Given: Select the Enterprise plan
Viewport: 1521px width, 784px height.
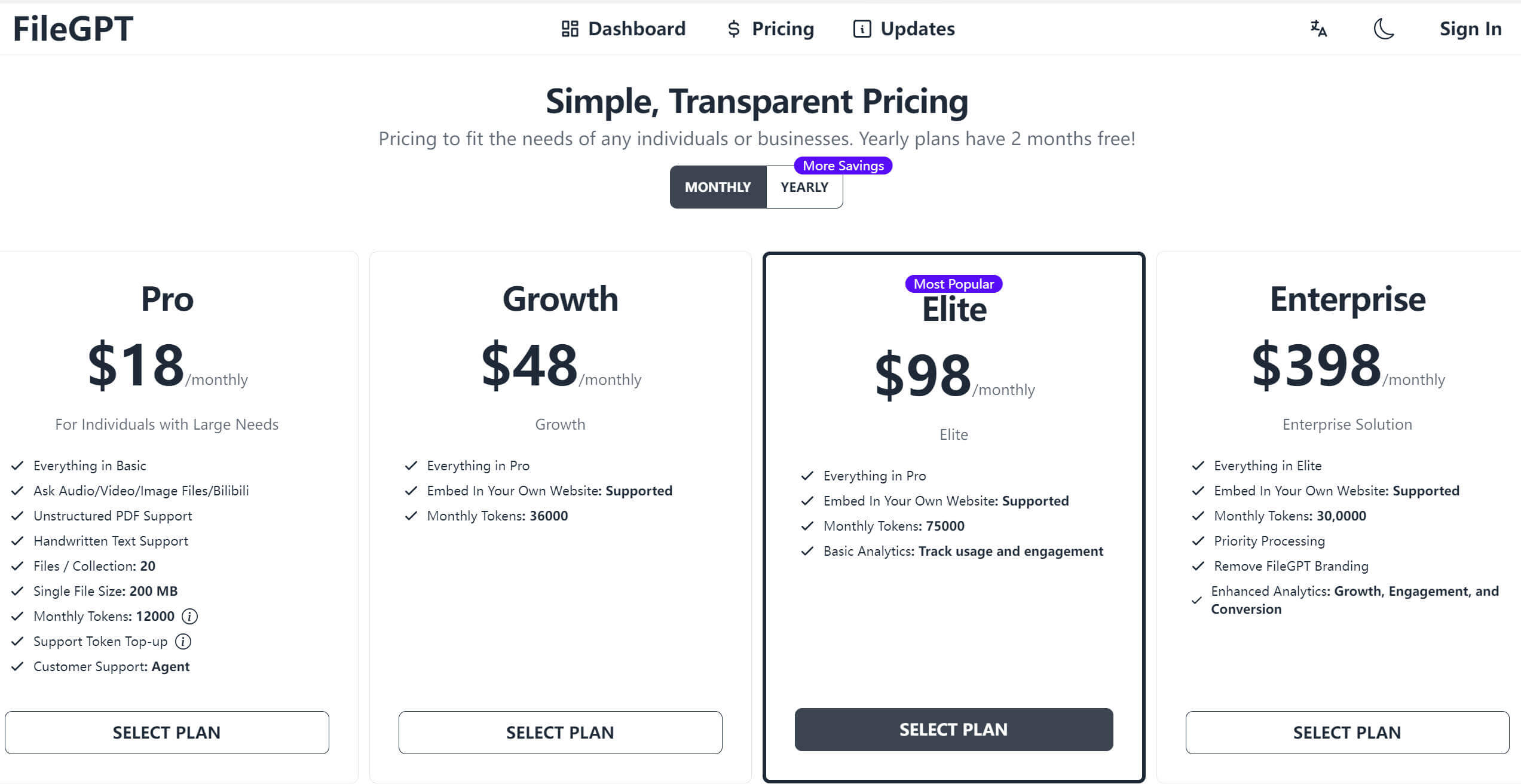Looking at the screenshot, I should point(1346,732).
